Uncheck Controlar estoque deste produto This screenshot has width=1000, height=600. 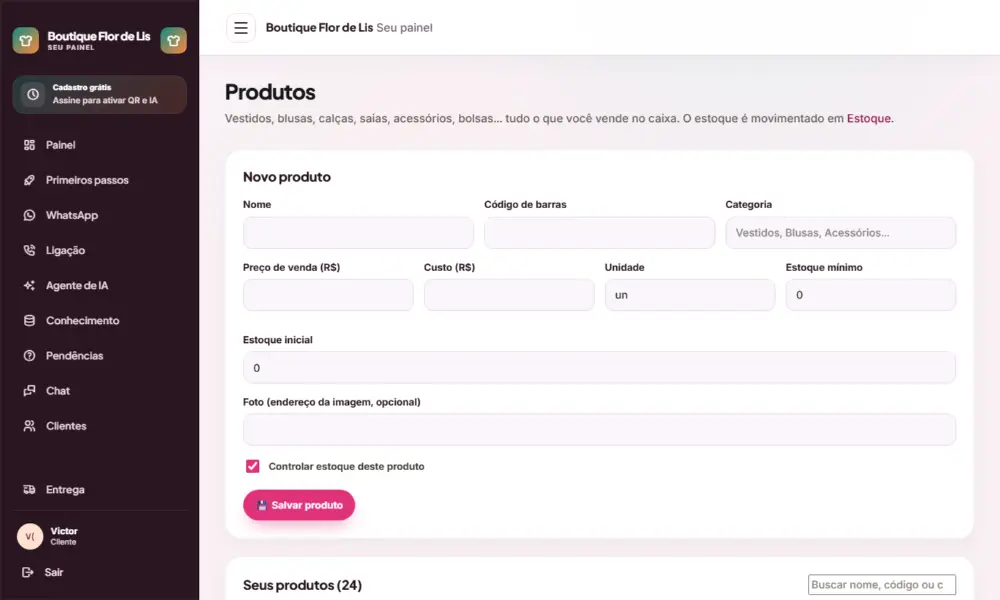pyautogui.click(x=253, y=466)
